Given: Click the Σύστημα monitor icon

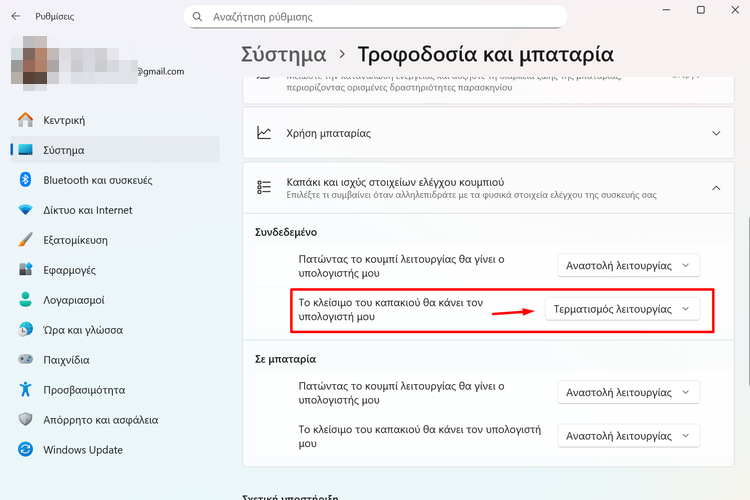Looking at the screenshot, I should 25,150.
